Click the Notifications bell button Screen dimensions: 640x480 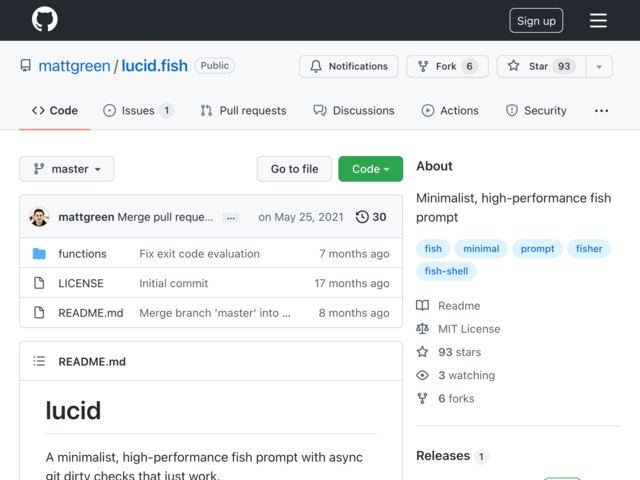pos(349,66)
